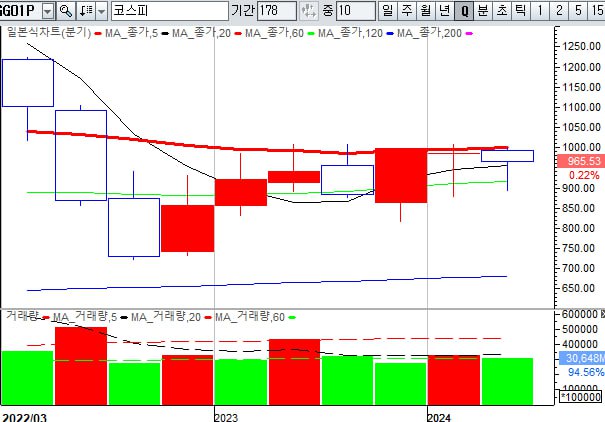Click the 1000.00 price axis label

tap(581, 147)
